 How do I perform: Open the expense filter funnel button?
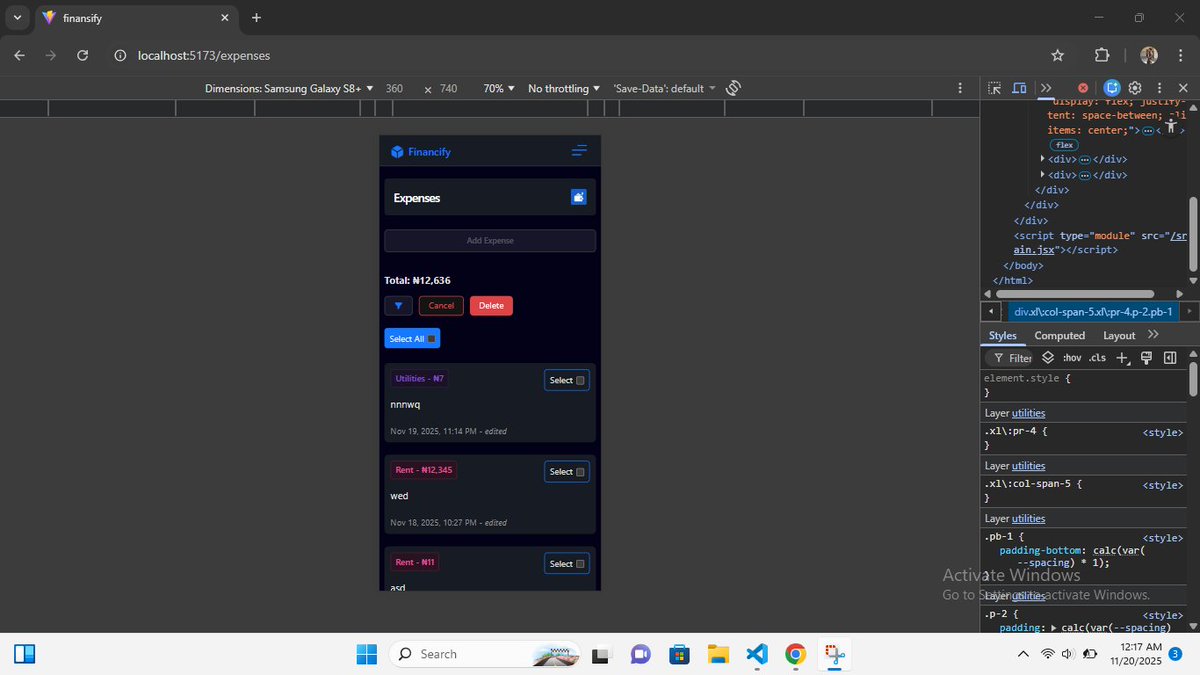click(399, 306)
